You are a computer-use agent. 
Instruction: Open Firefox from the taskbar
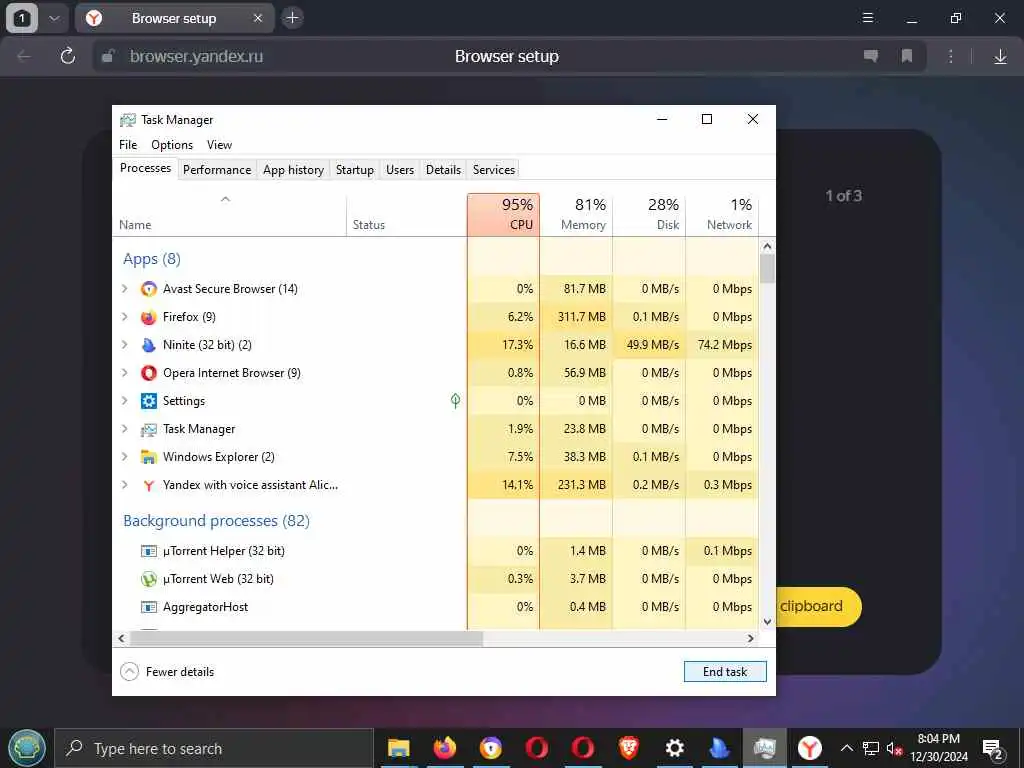tap(445, 748)
